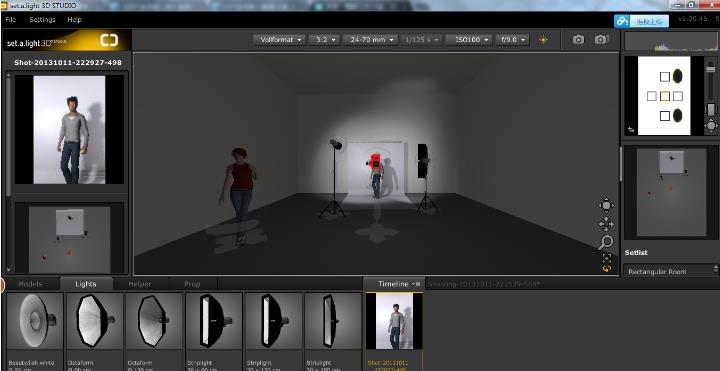This screenshot has height=371, width=720.
Task: Open the Settings menu
Action: (x=42, y=20)
